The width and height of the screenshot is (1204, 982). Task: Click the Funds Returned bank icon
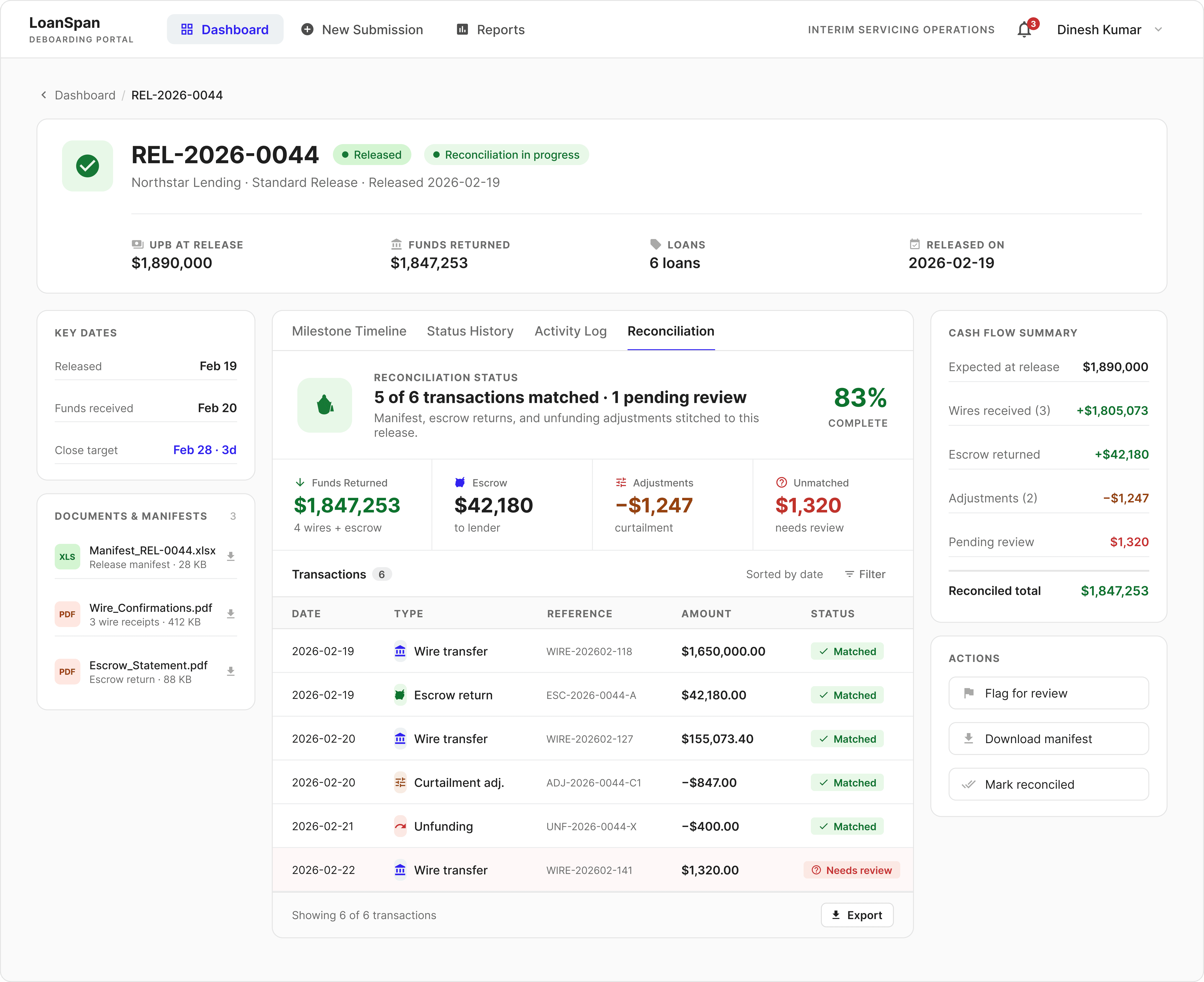397,244
